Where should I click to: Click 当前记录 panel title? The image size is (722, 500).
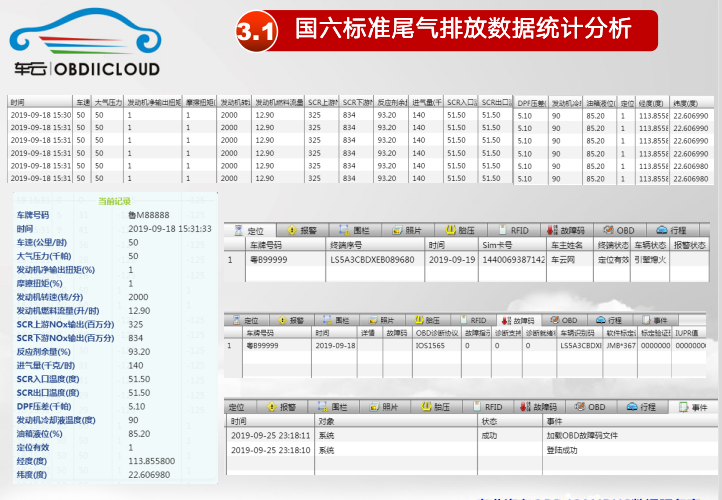pos(114,201)
